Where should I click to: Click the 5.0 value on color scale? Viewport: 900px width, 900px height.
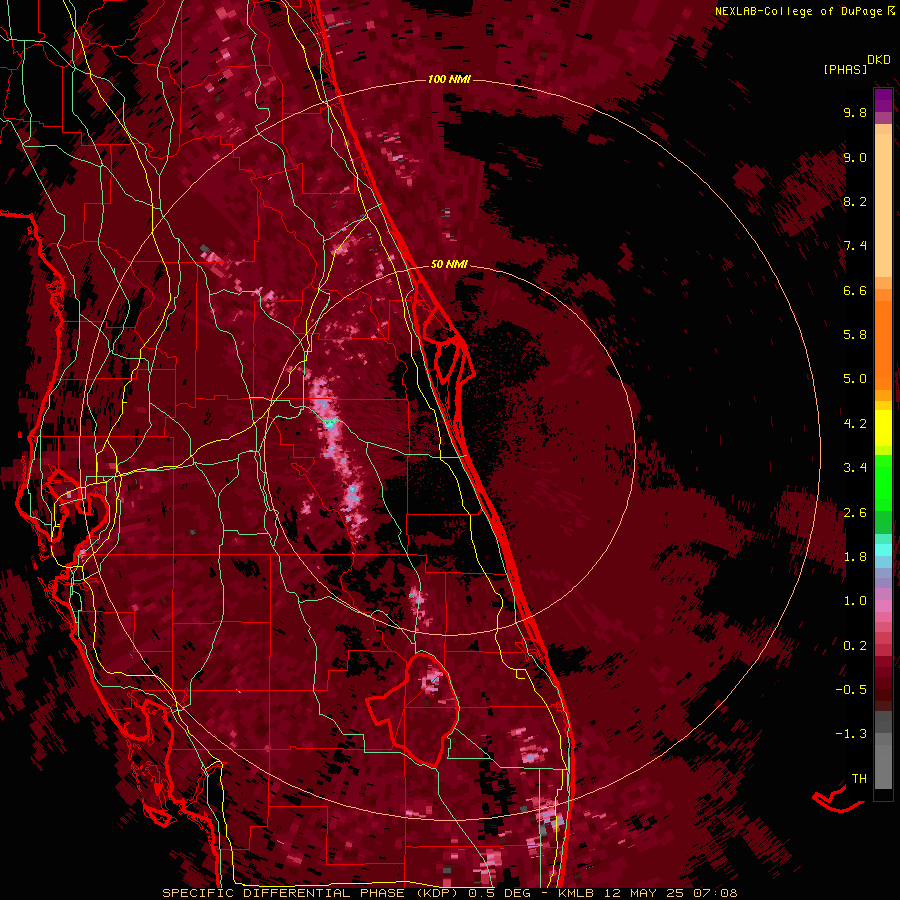855,379
